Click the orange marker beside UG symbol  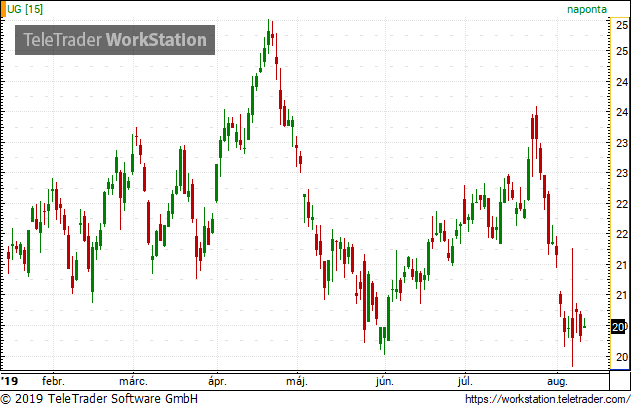pos(3,9)
